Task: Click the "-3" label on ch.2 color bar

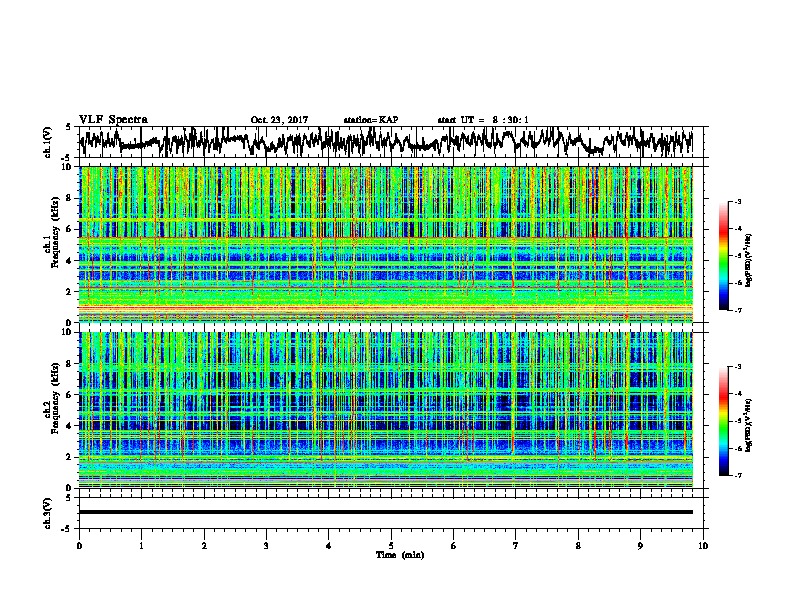Action: point(738,367)
